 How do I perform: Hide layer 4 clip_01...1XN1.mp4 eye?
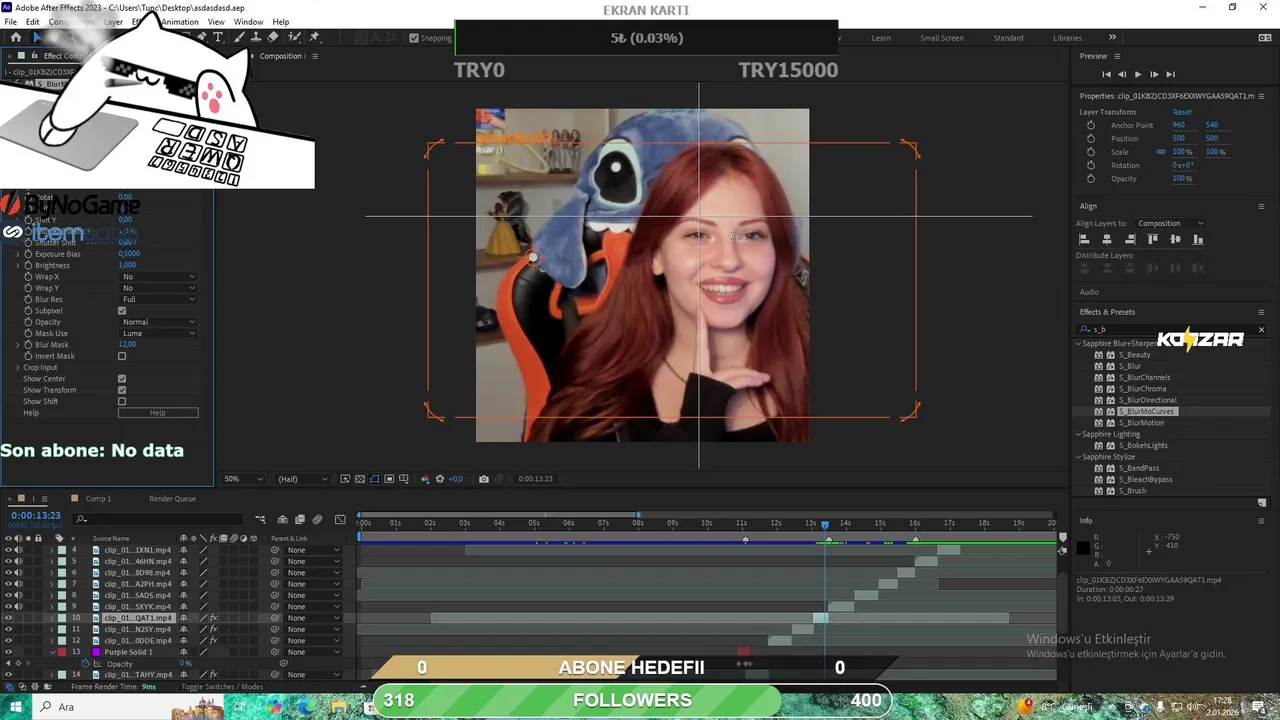(x=9, y=550)
